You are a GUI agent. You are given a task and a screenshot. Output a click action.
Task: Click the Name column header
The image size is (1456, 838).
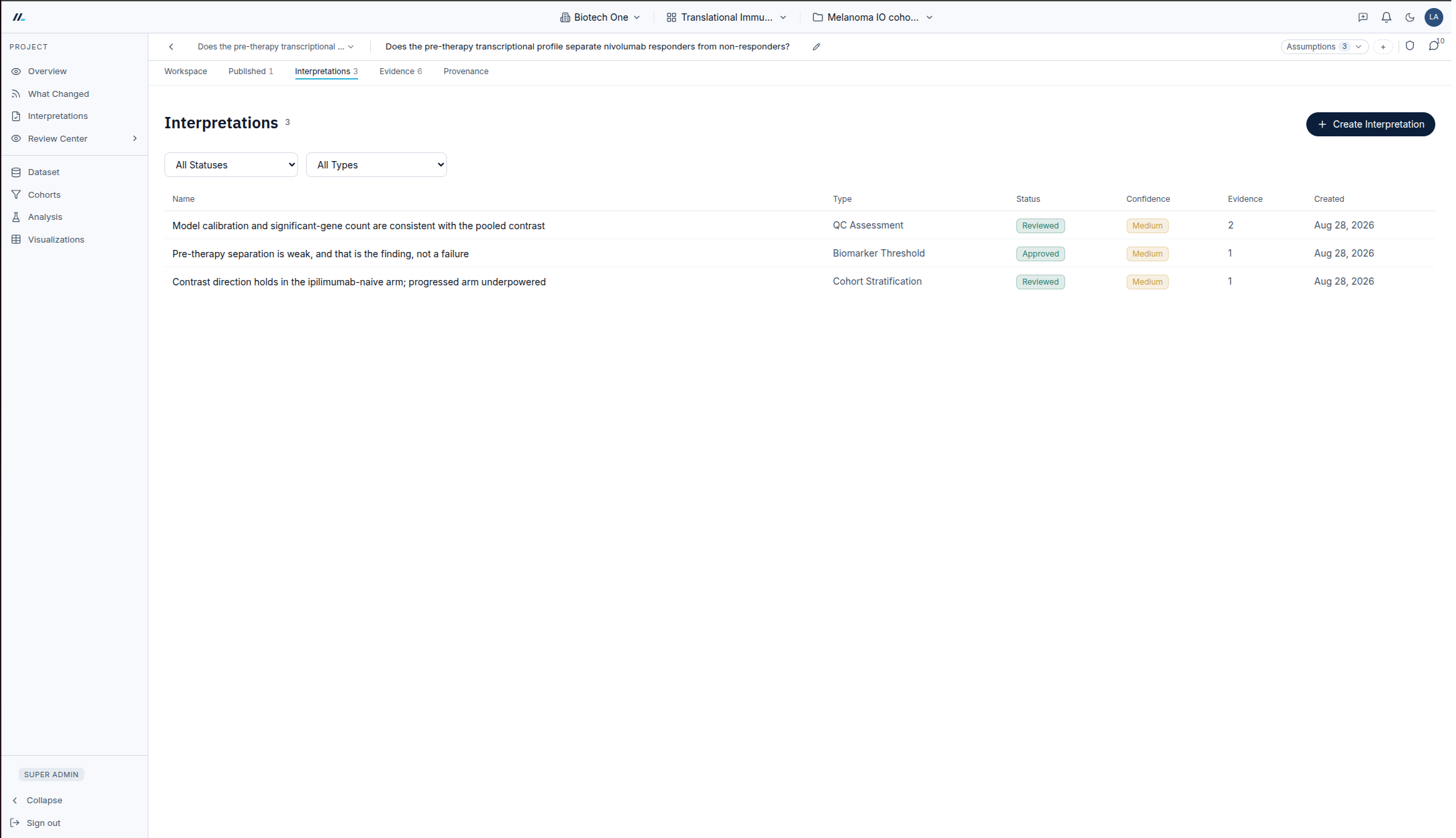tap(183, 199)
